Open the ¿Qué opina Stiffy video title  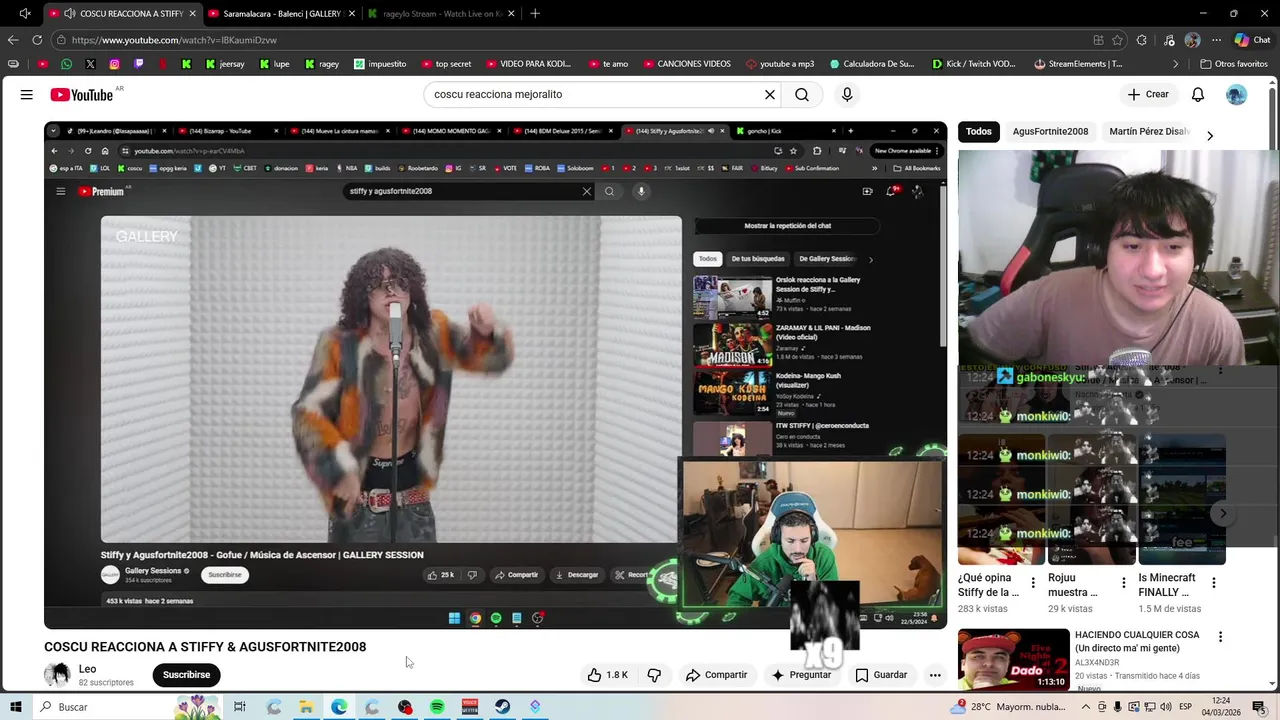click(988, 585)
